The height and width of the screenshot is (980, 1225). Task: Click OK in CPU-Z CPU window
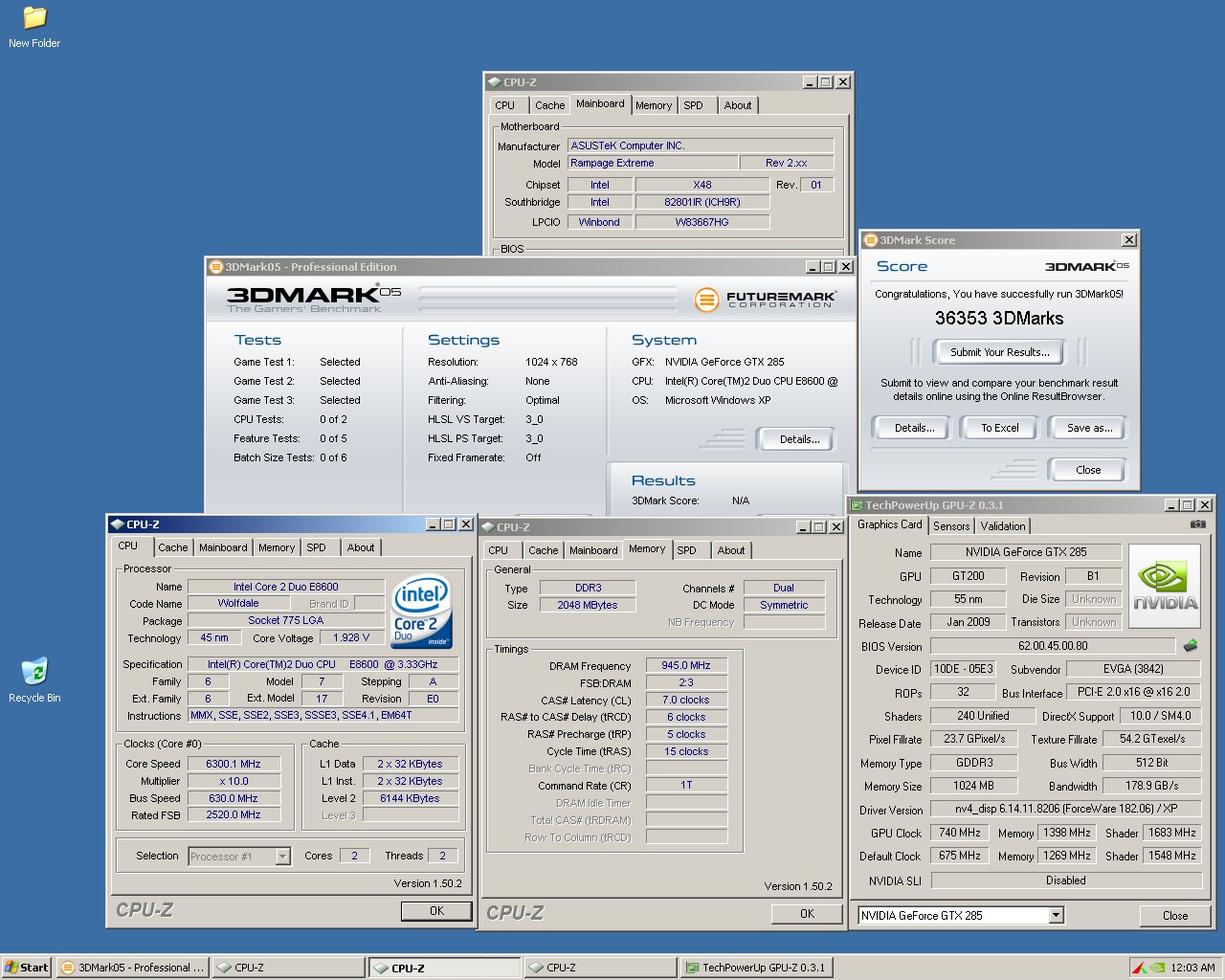point(436,911)
